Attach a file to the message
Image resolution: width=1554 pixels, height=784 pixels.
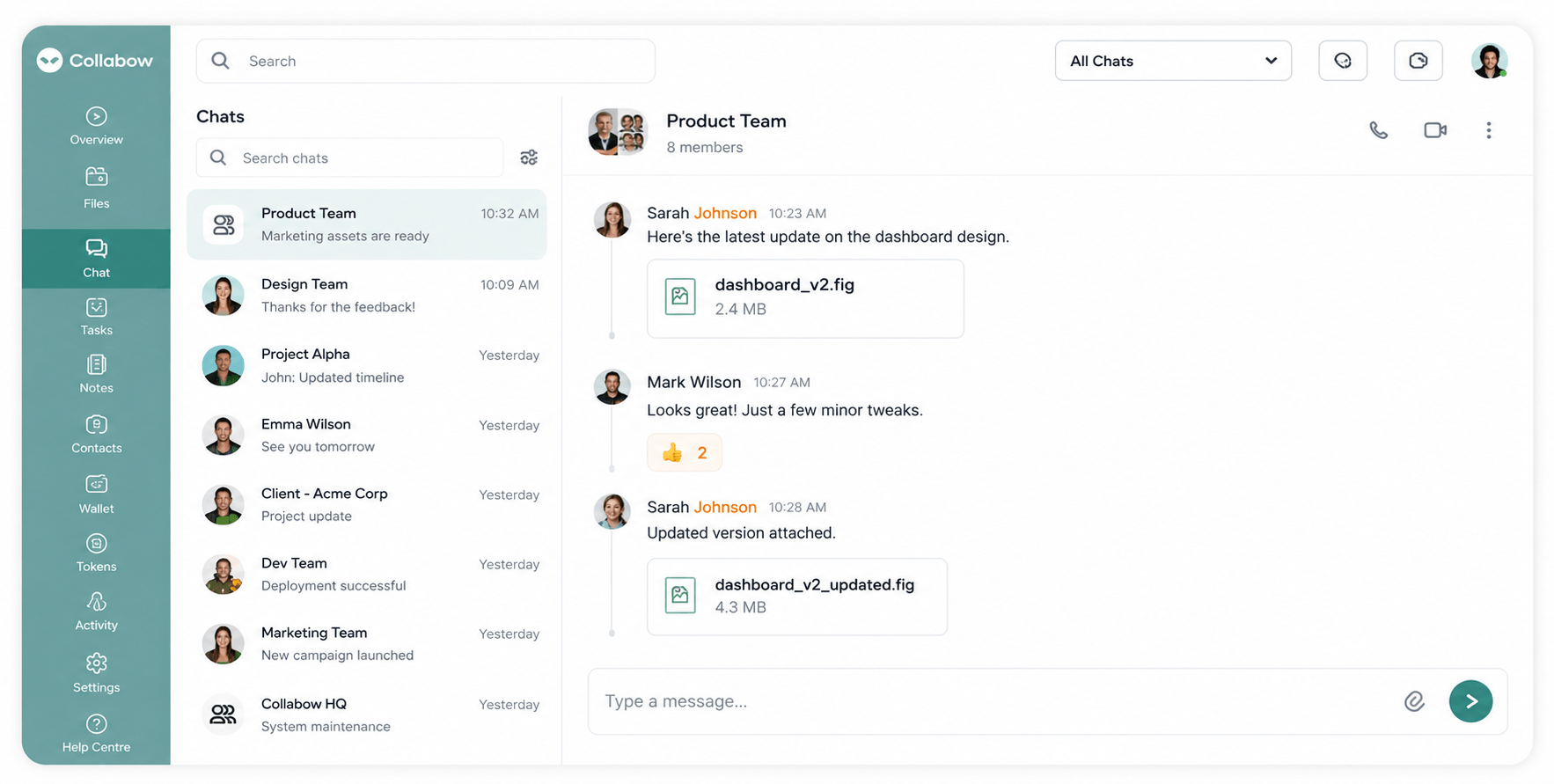pos(1414,701)
